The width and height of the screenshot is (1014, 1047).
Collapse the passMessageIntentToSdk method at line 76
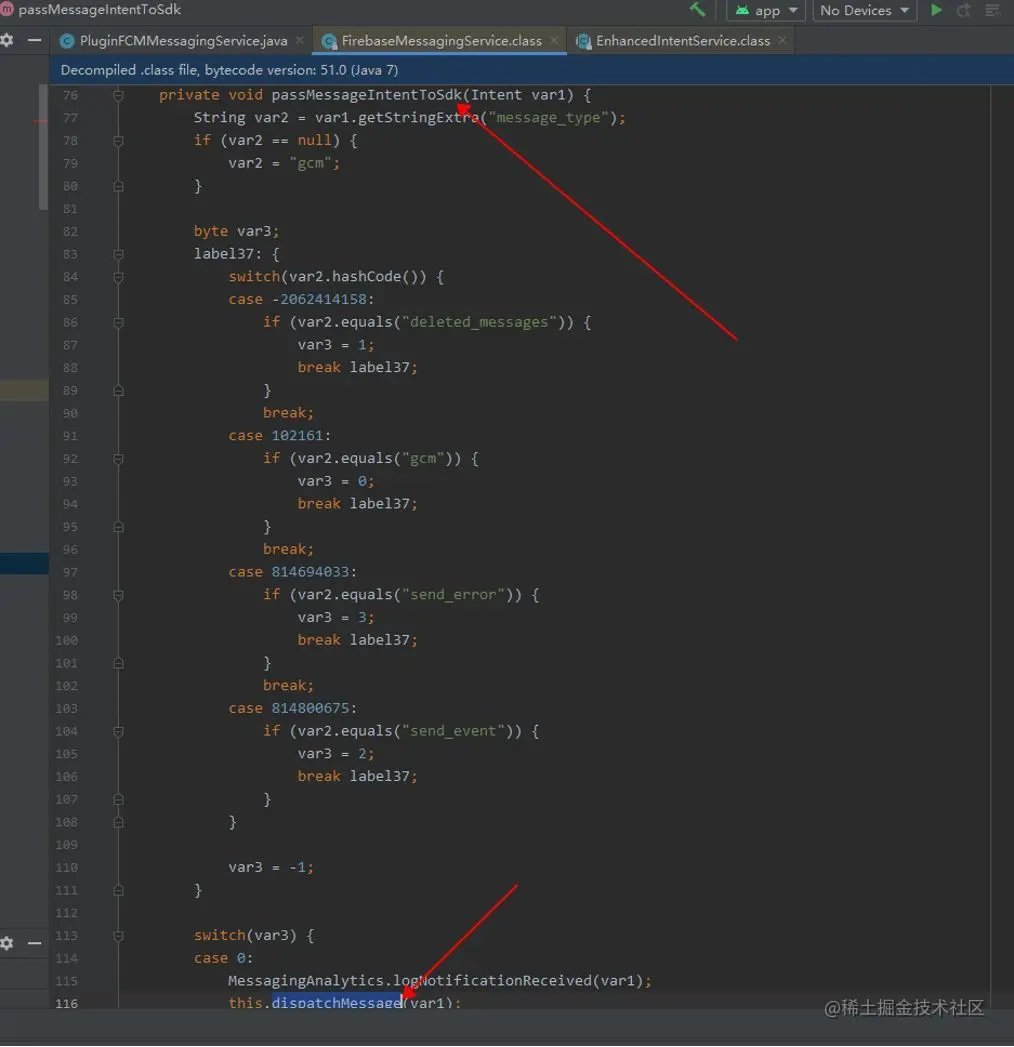coord(118,95)
